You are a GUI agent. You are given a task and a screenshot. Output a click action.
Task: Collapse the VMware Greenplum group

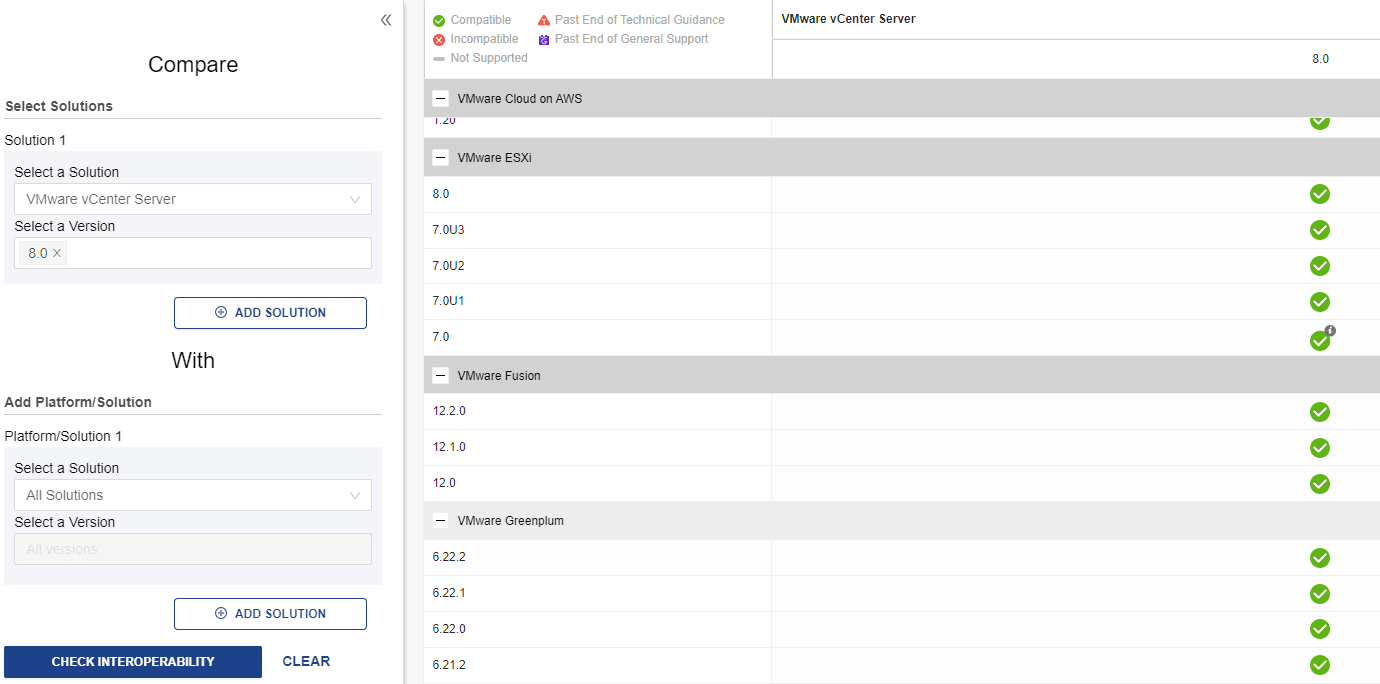pos(440,521)
